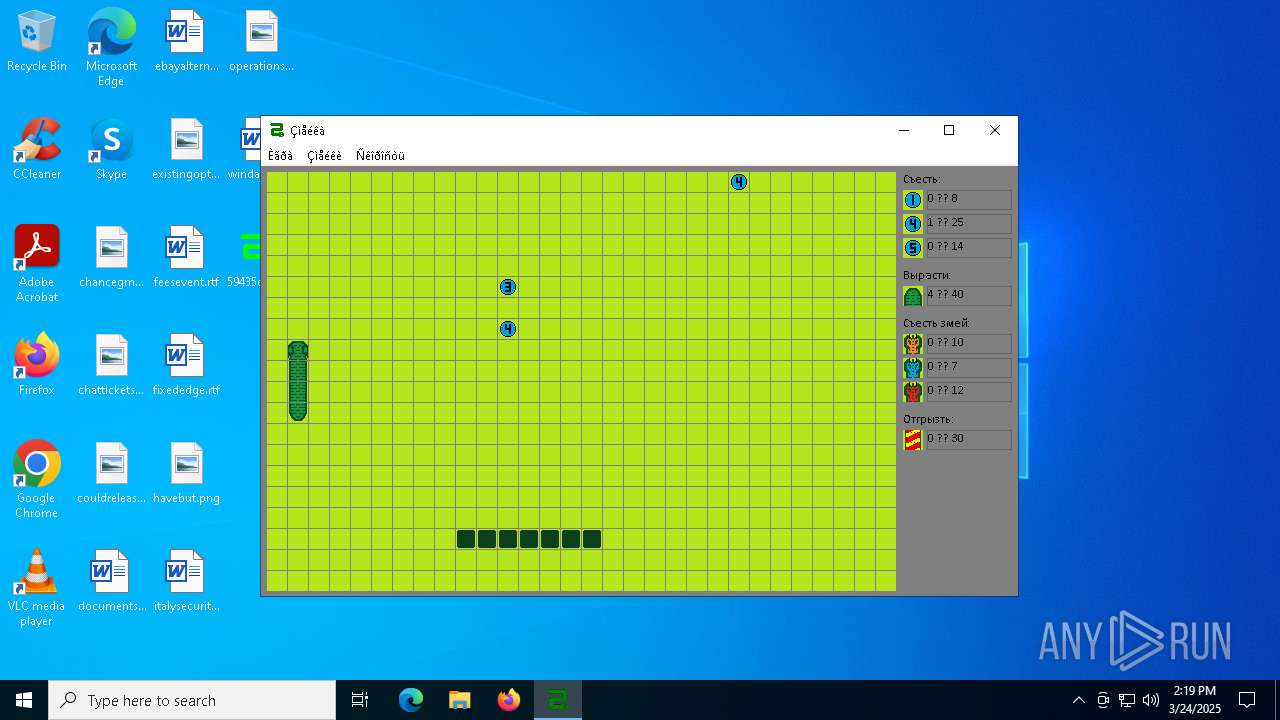Click the blue 4 ball in the board's top row
Viewport: 1280px width, 720px height.
(x=738, y=182)
